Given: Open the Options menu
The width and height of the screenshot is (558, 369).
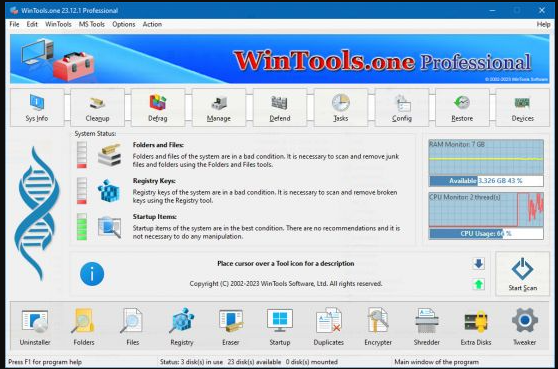Looking at the screenshot, I should tap(124, 24).
